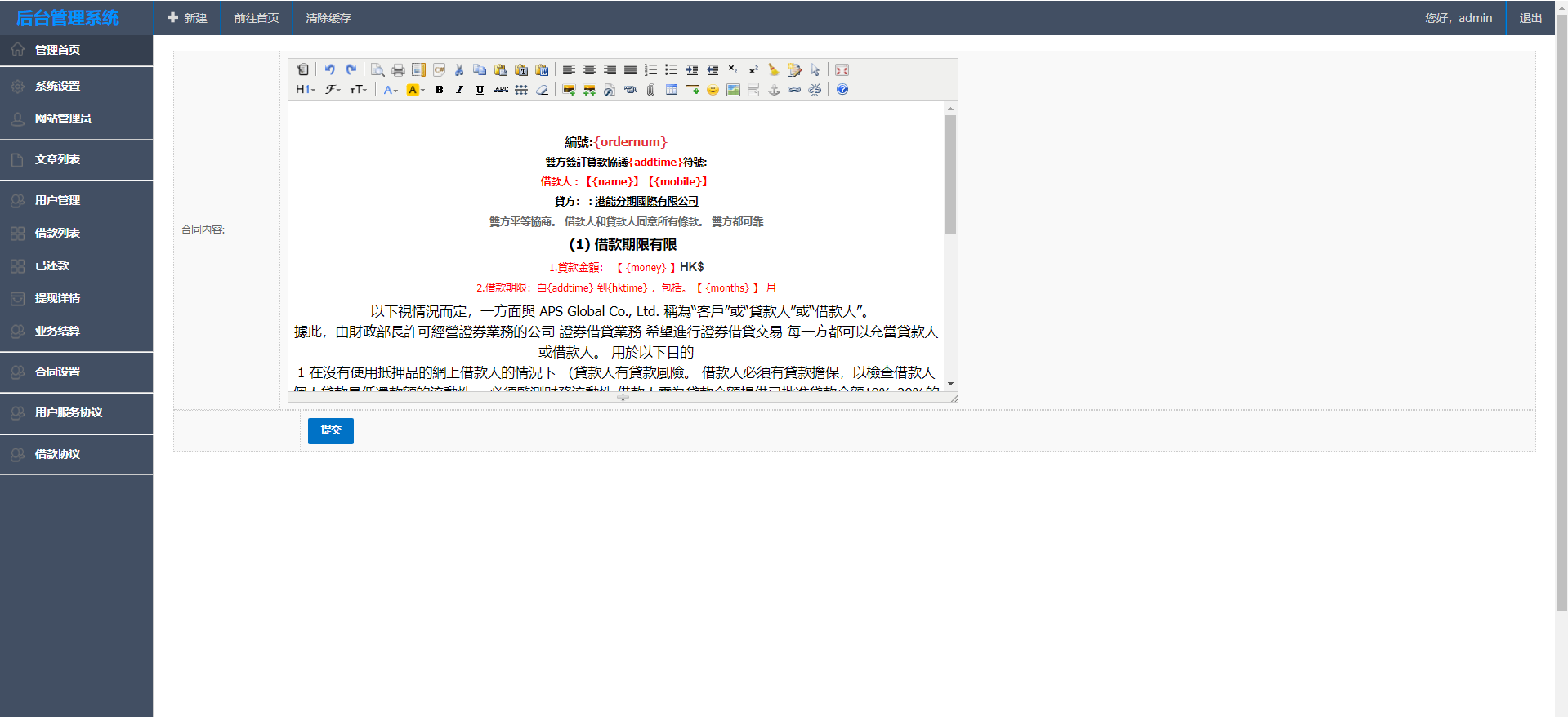The image size is (1568, 717).
Task: Open 合同设置 in the sidebar
Action: [57, 372]
